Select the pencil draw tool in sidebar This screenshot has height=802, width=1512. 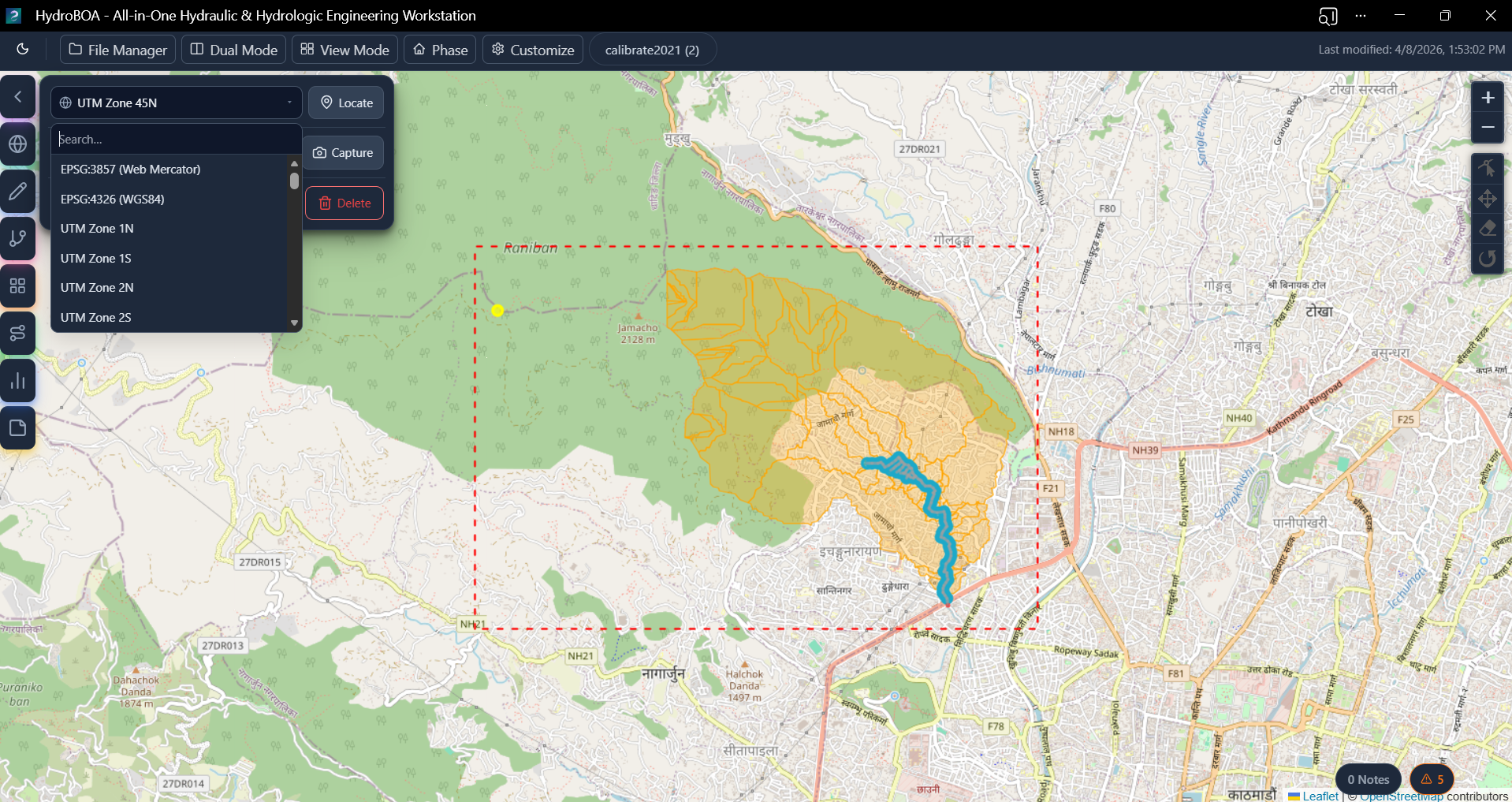click(x=18, y=192)
